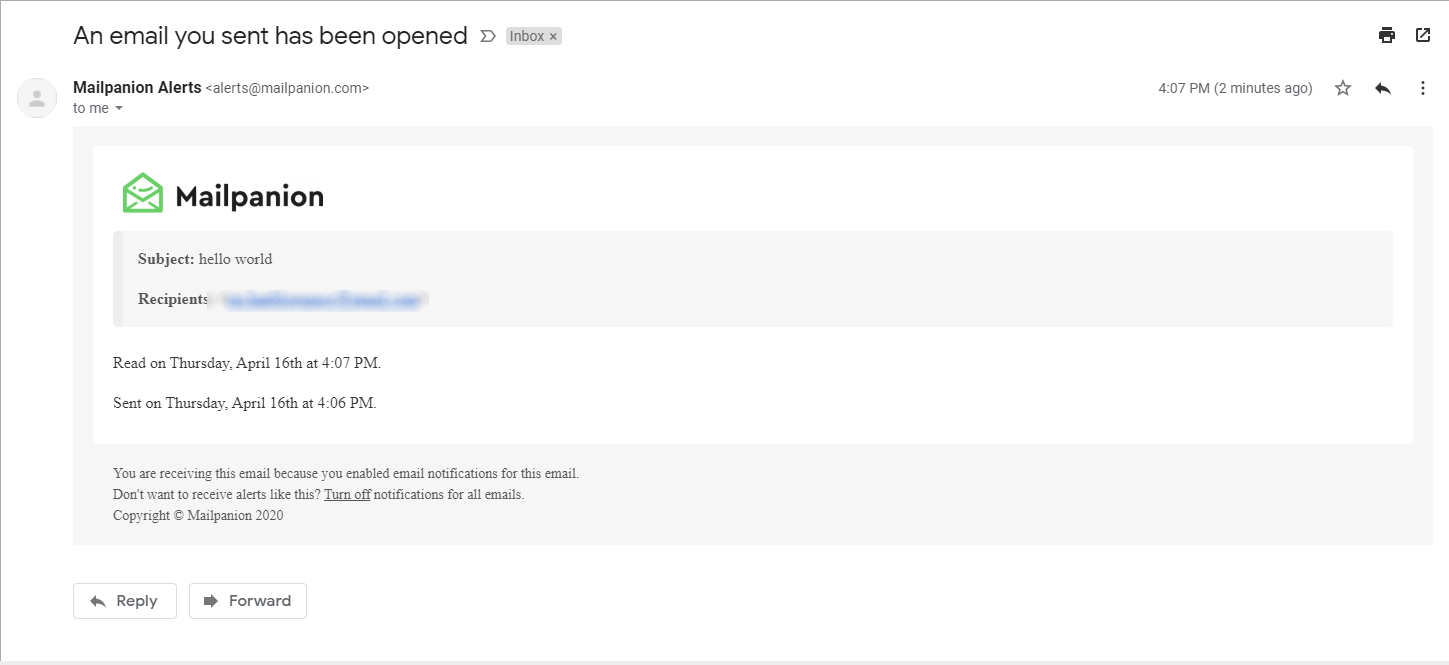This screenshot has height=665, width=1449.
Task: Open email in new window icon
Action: point(1423,36)
